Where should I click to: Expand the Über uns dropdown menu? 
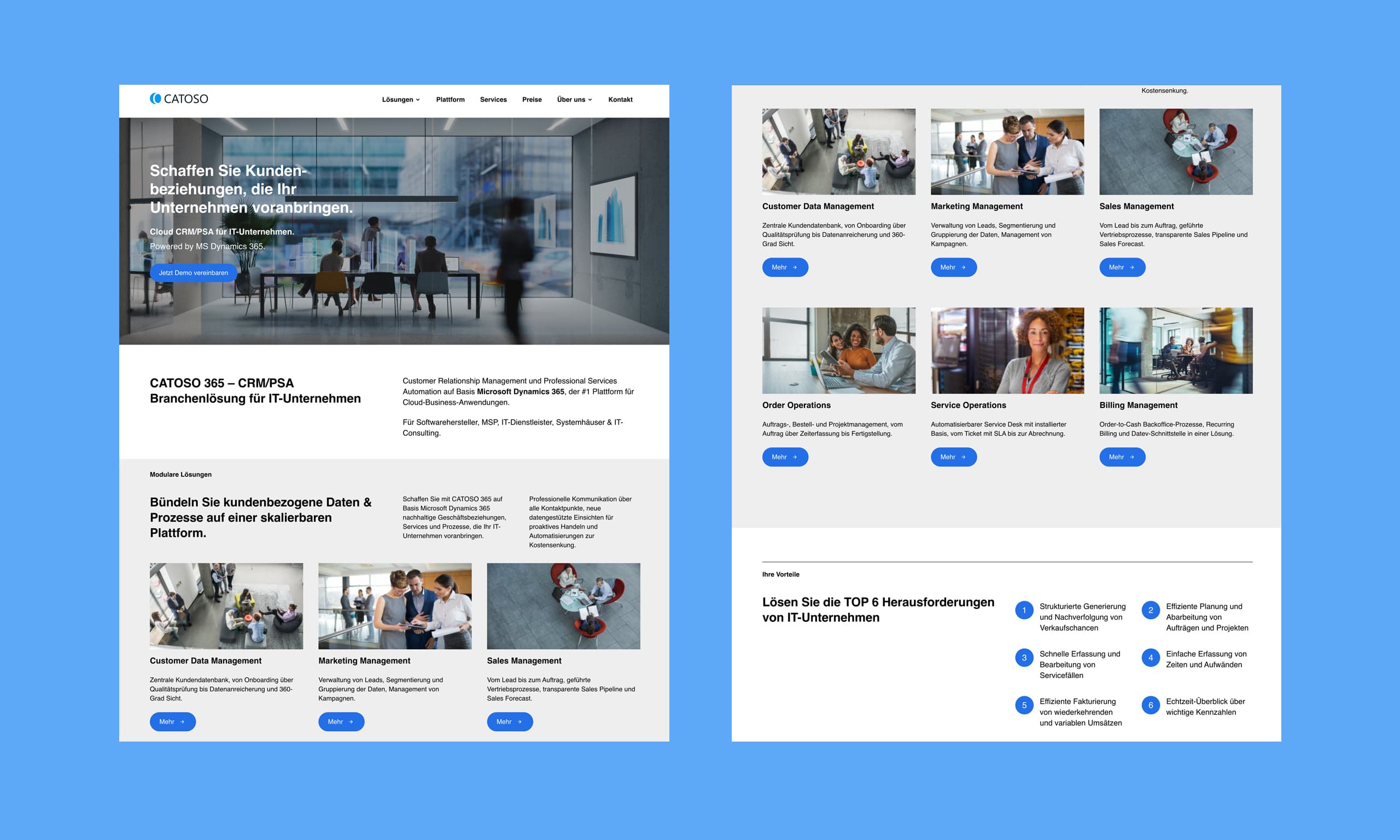pyautogui.click(x=574, y=99)
